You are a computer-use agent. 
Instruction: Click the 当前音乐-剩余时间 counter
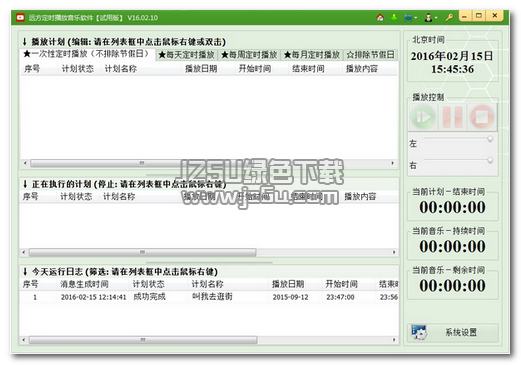452,286
